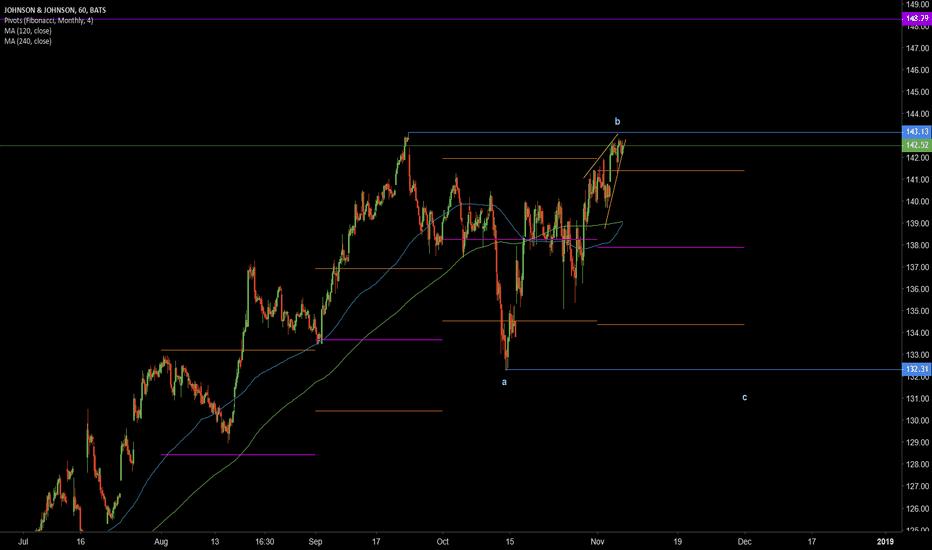Click the 'Nov' date on time axis
The height and width of the screenshot is (550, 932).
tap(597, 542)
